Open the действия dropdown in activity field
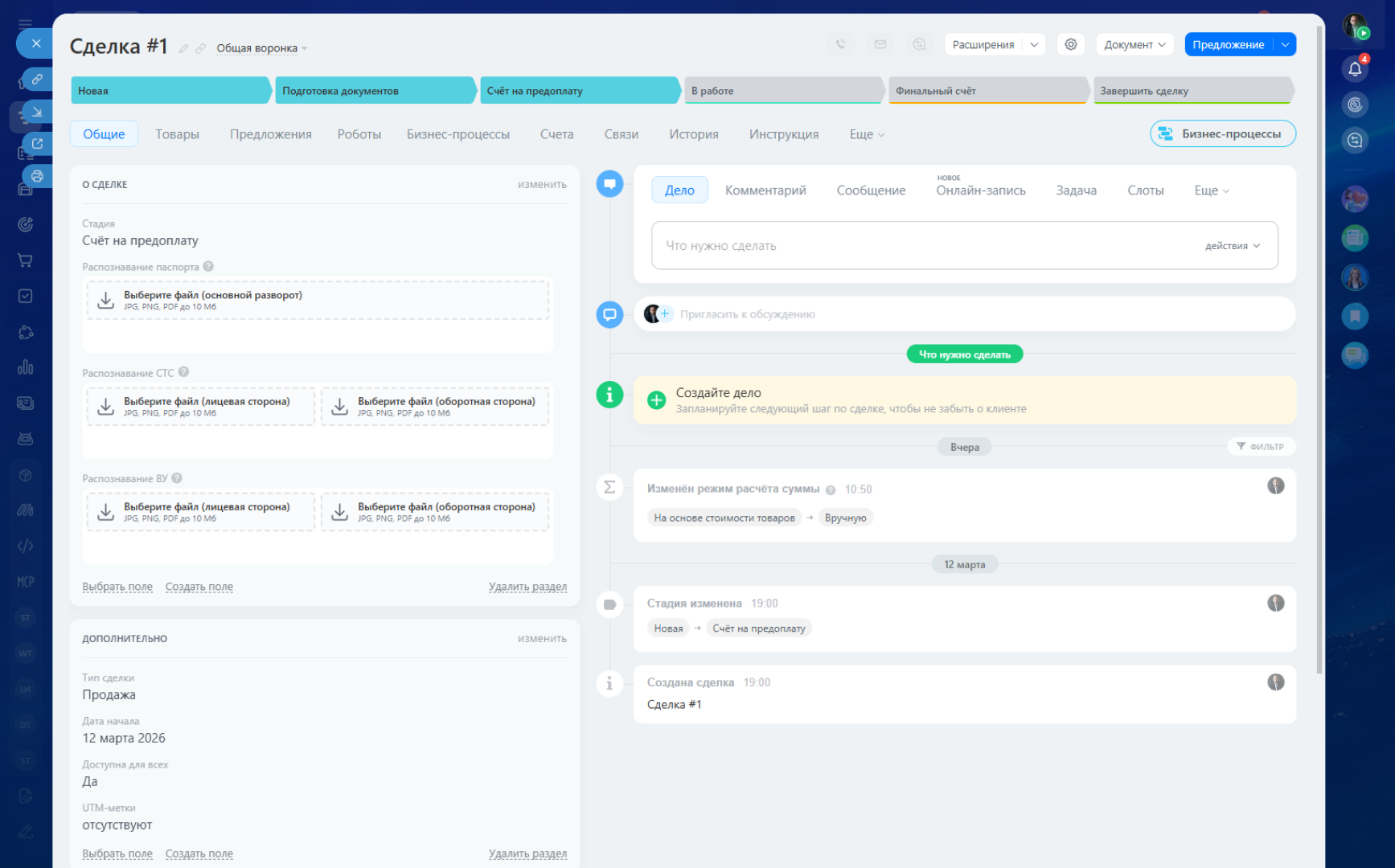1399x868 pixels. coord(1232,246)
